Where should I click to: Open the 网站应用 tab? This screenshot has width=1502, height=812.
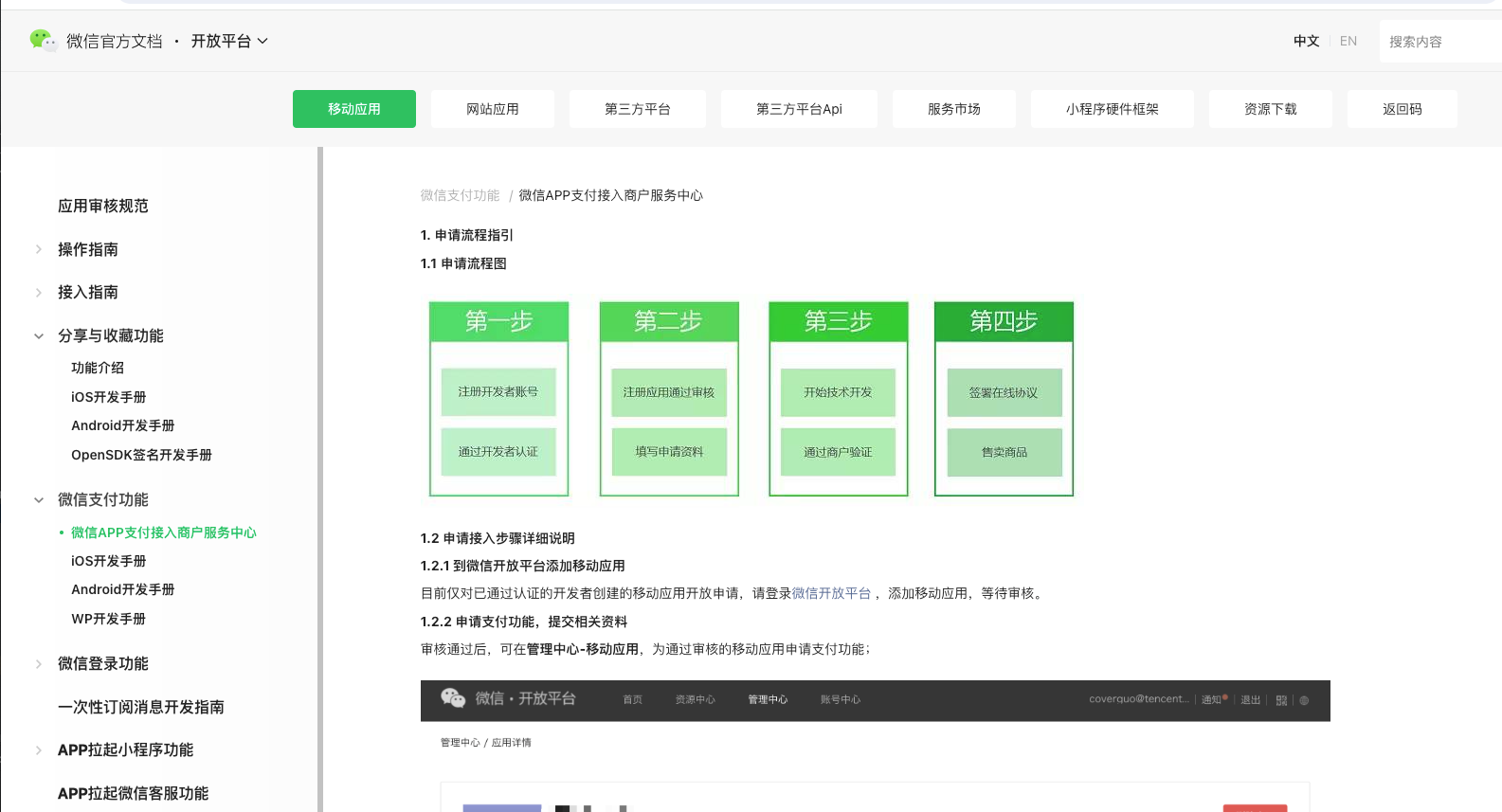click(x=493, y=109)
